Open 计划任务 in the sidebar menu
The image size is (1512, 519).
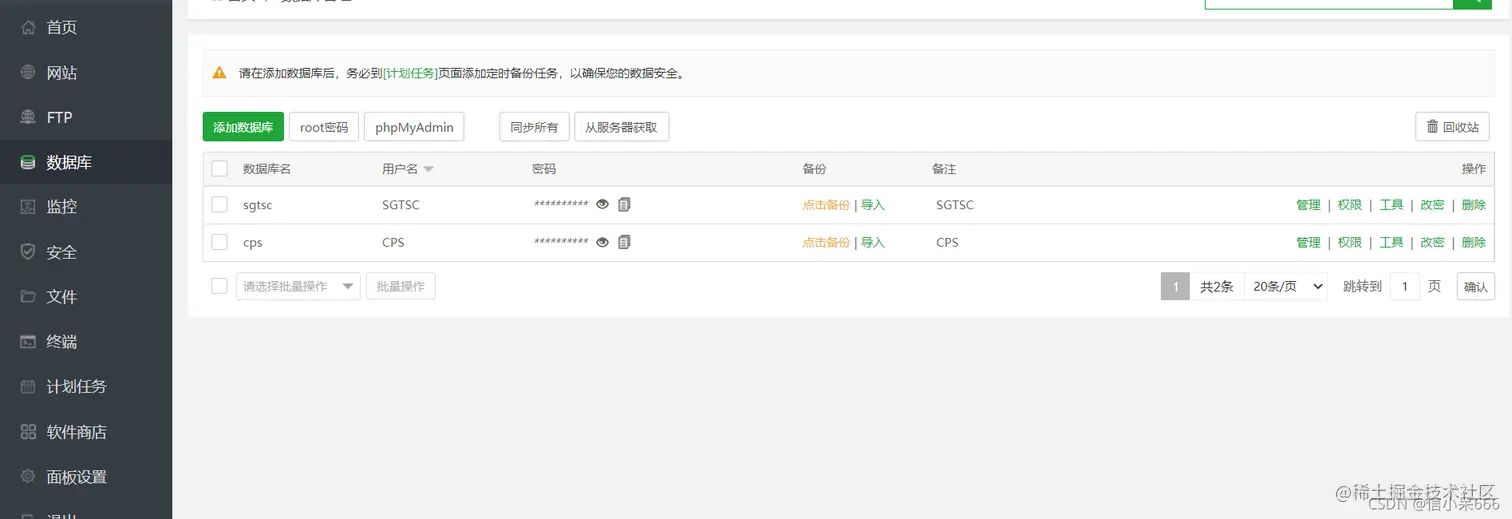coord(77,387)
